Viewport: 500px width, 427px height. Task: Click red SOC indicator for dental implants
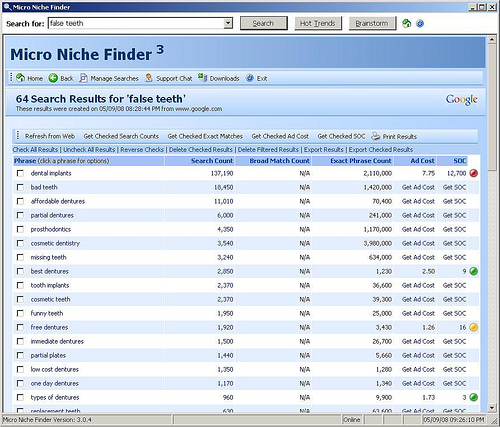click(473, 173)
